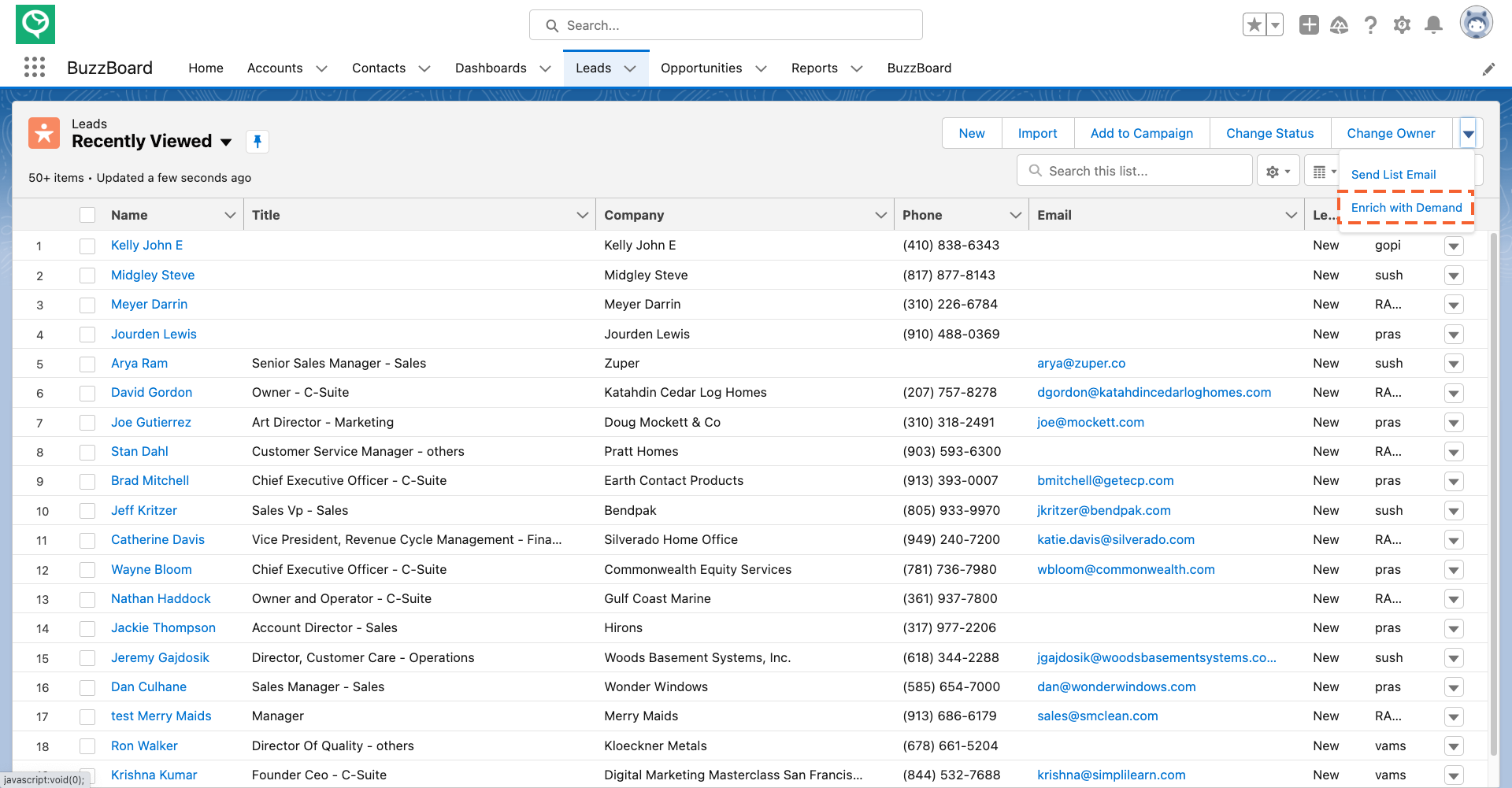Focus the global Search box
Viewport: 1512px width, 788px height.
[x=725, y=25]
